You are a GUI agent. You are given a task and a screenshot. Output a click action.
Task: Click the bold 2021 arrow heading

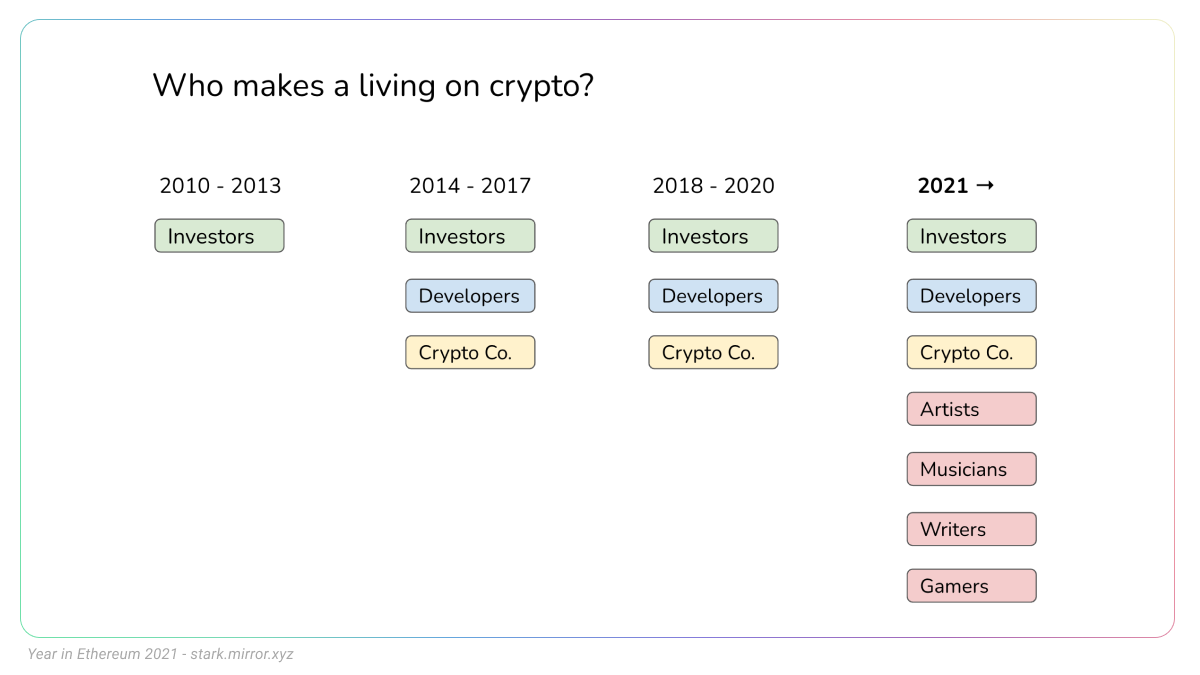[955, 186]
